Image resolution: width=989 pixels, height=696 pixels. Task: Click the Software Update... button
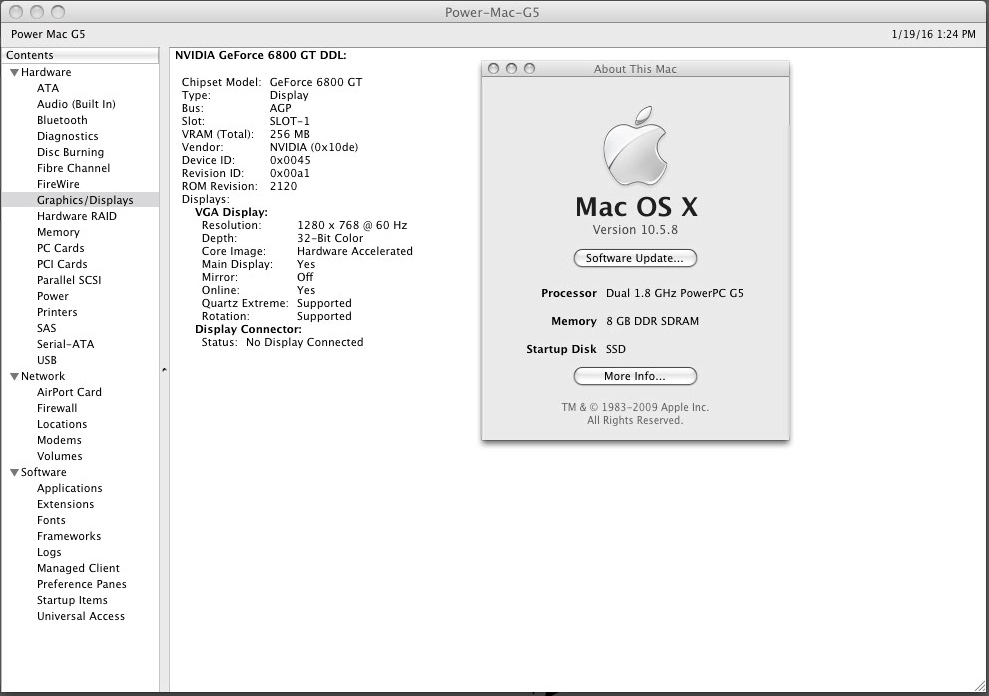click(635, 258)
